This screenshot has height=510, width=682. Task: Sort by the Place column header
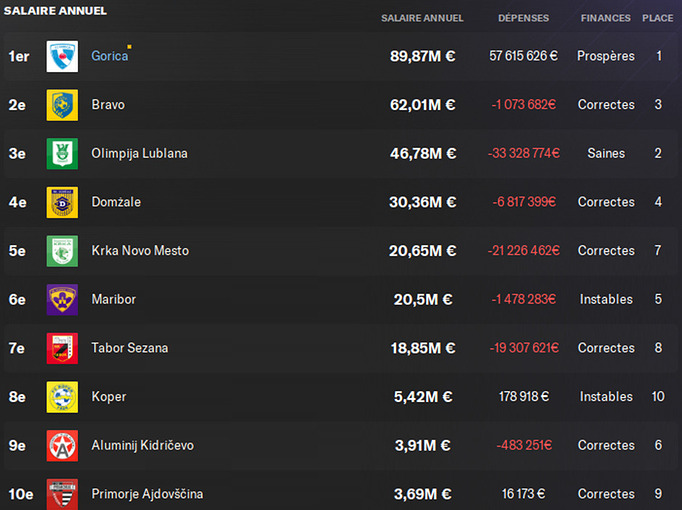pos(658,18)
